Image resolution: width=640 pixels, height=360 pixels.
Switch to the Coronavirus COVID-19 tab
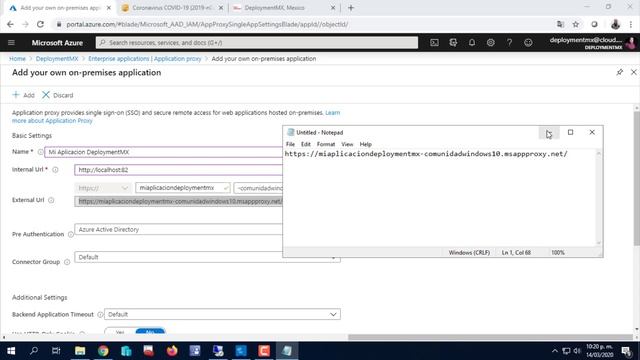point(173,8)
